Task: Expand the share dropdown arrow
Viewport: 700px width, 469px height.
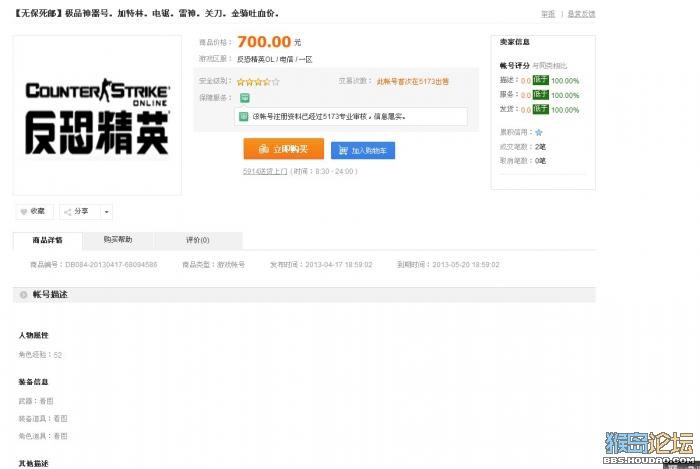Action: pyautogui.click(x=106, y=212)
